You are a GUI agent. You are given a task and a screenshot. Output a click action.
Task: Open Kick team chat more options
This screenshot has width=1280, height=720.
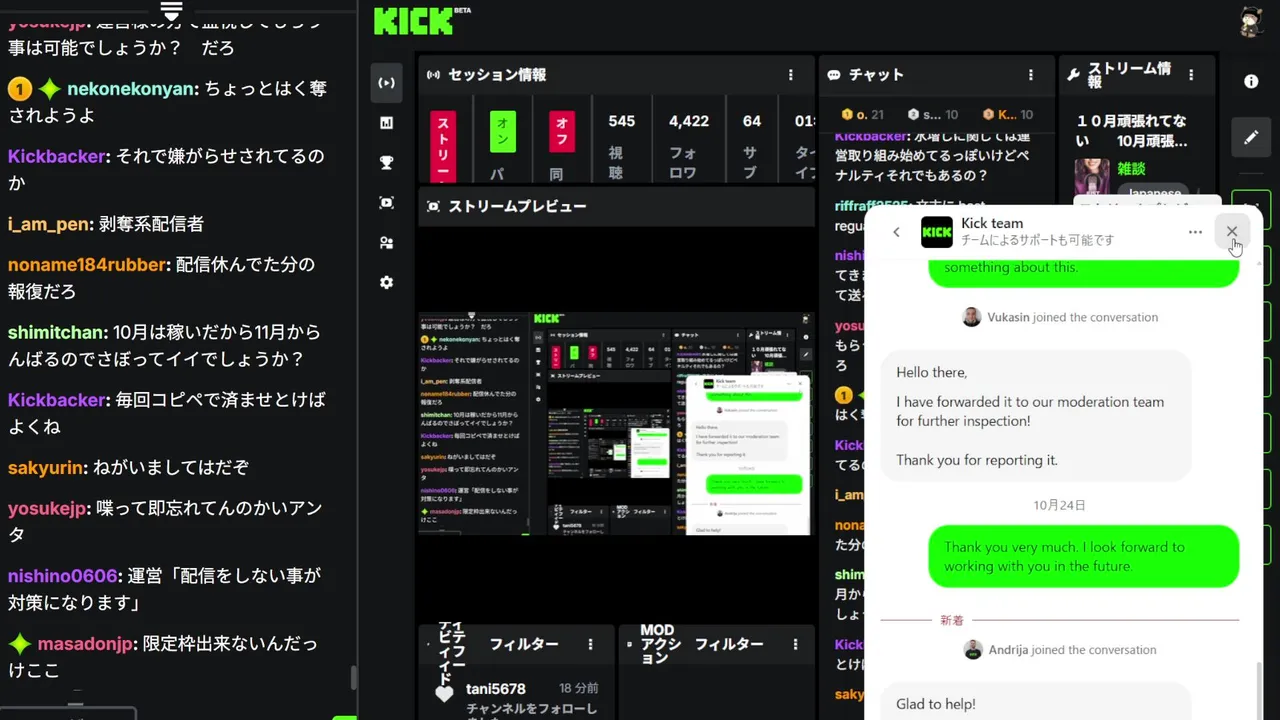[x=1195, y=232]
